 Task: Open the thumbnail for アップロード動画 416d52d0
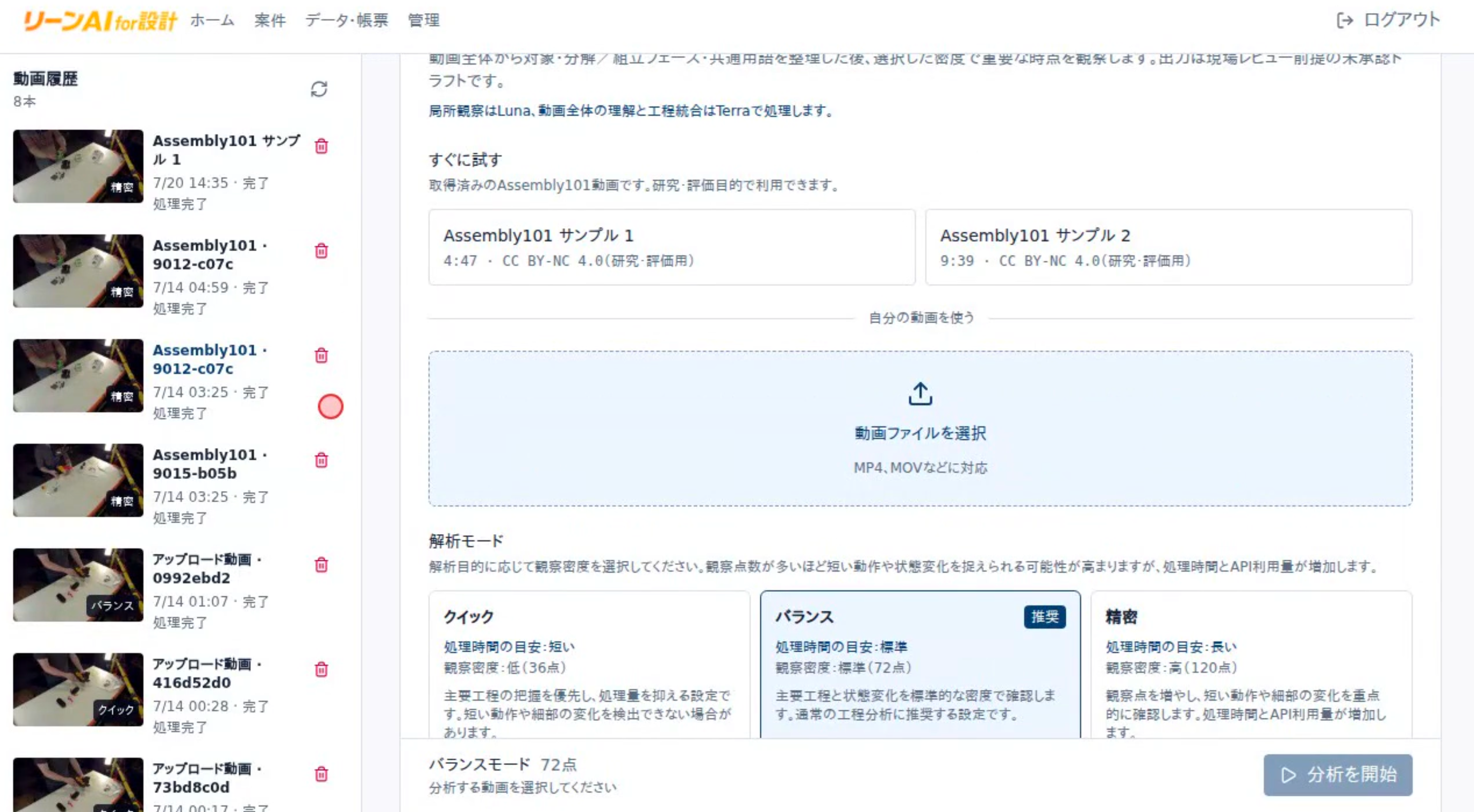coord(79,689)
